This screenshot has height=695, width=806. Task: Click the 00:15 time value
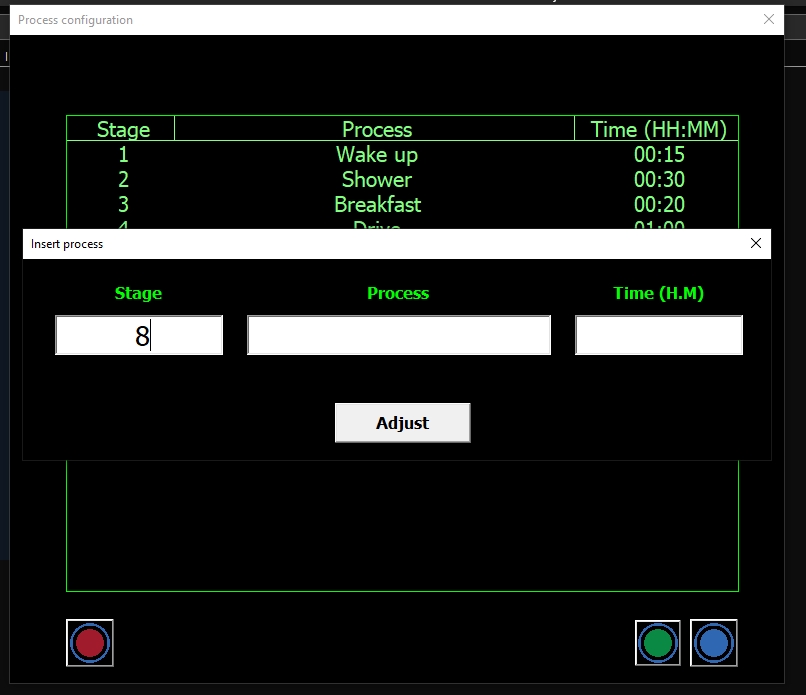pyautogui.click(x=659, y=155)
